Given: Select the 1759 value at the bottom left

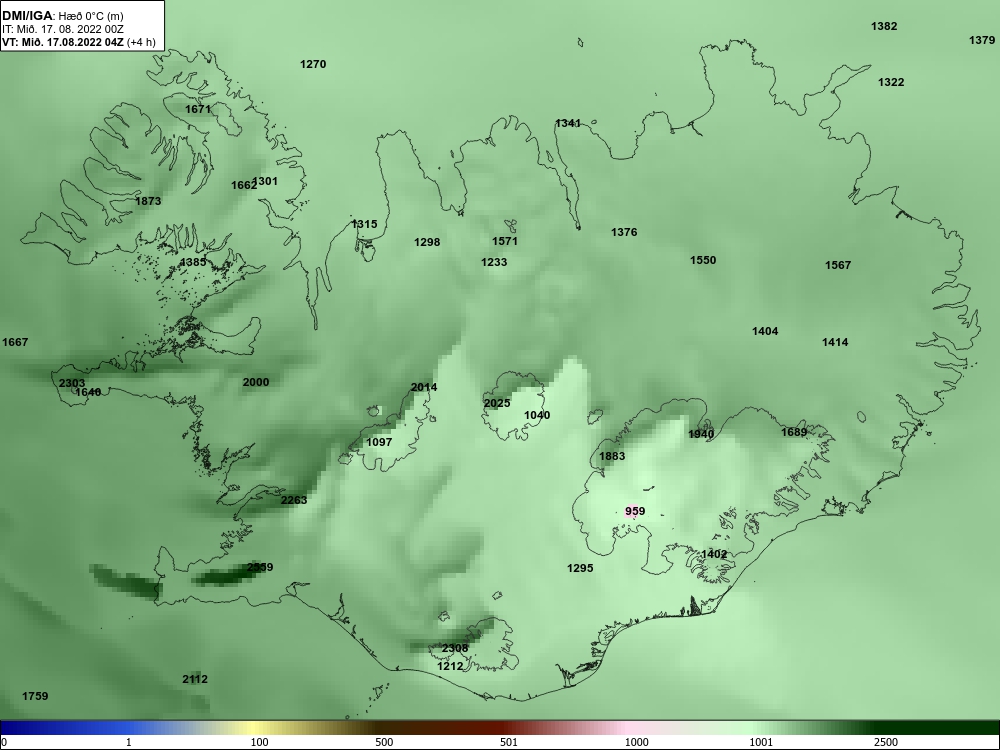Looking at the screenshot, I should pos(35,696).
